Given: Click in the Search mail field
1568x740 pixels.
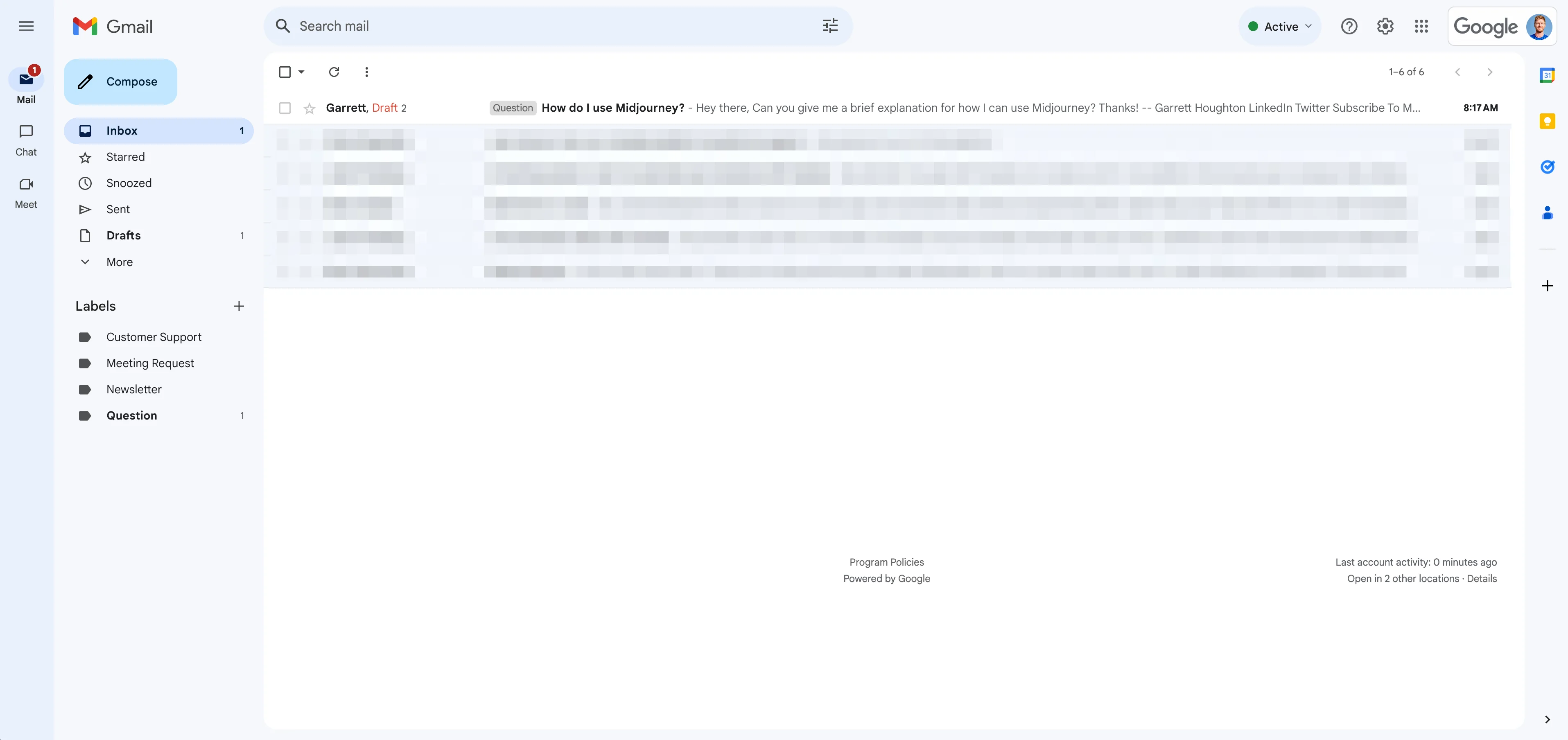Looking at the screenshot, I should (x=548, y=26).
